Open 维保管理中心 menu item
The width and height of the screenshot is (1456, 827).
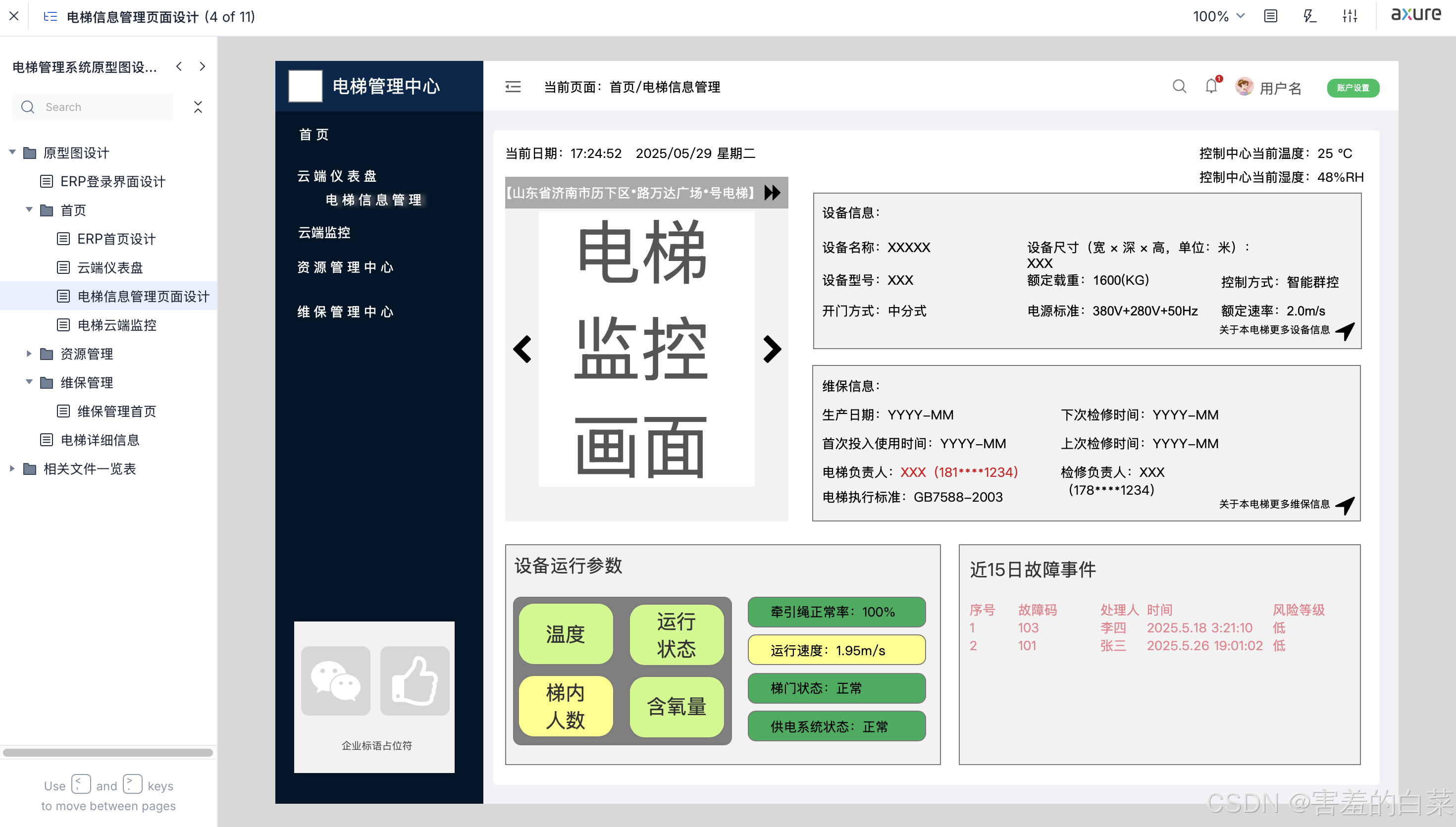pyautogui.click(x=345, y=312)
